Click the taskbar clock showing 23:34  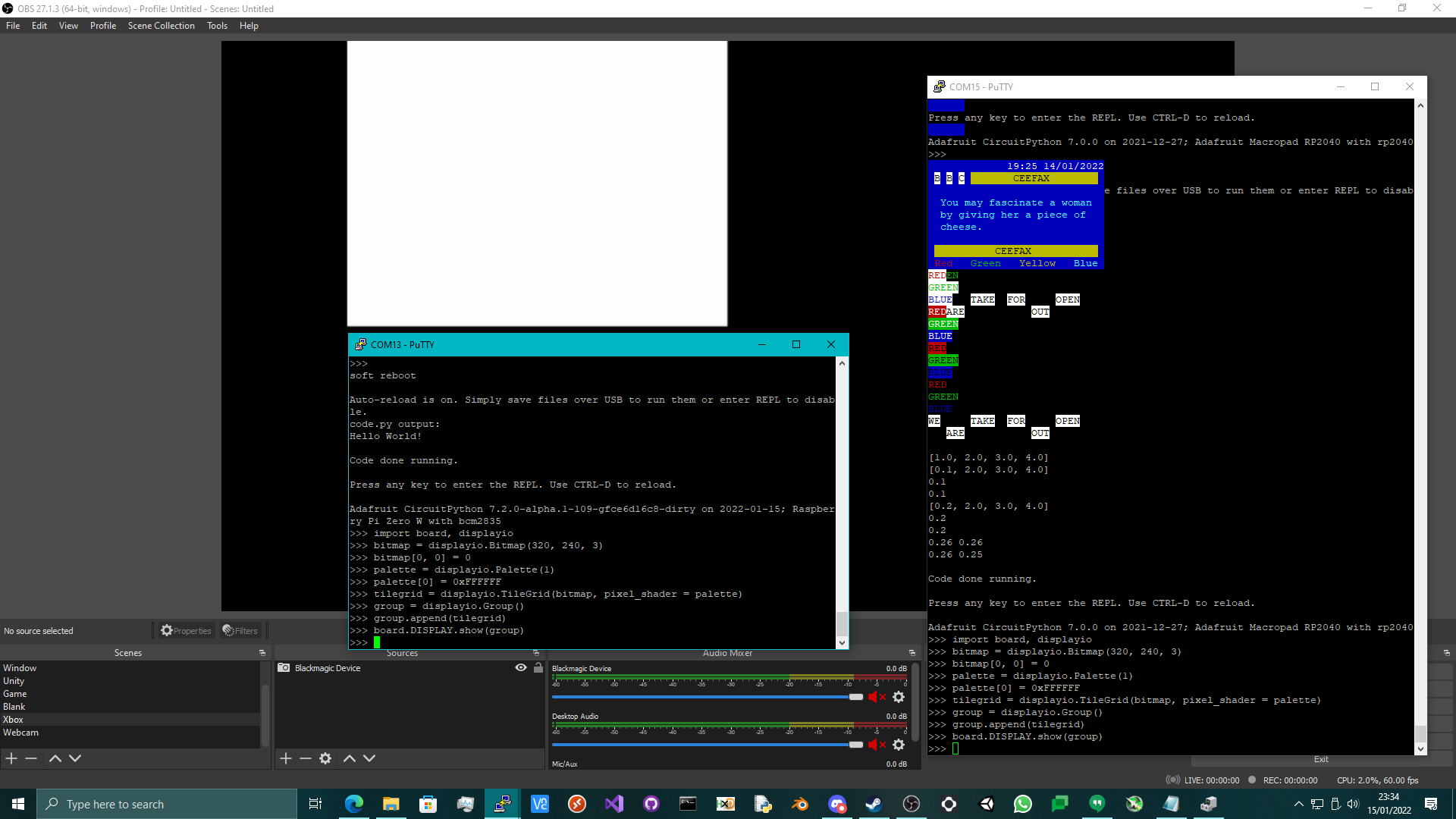(1389, 804)
